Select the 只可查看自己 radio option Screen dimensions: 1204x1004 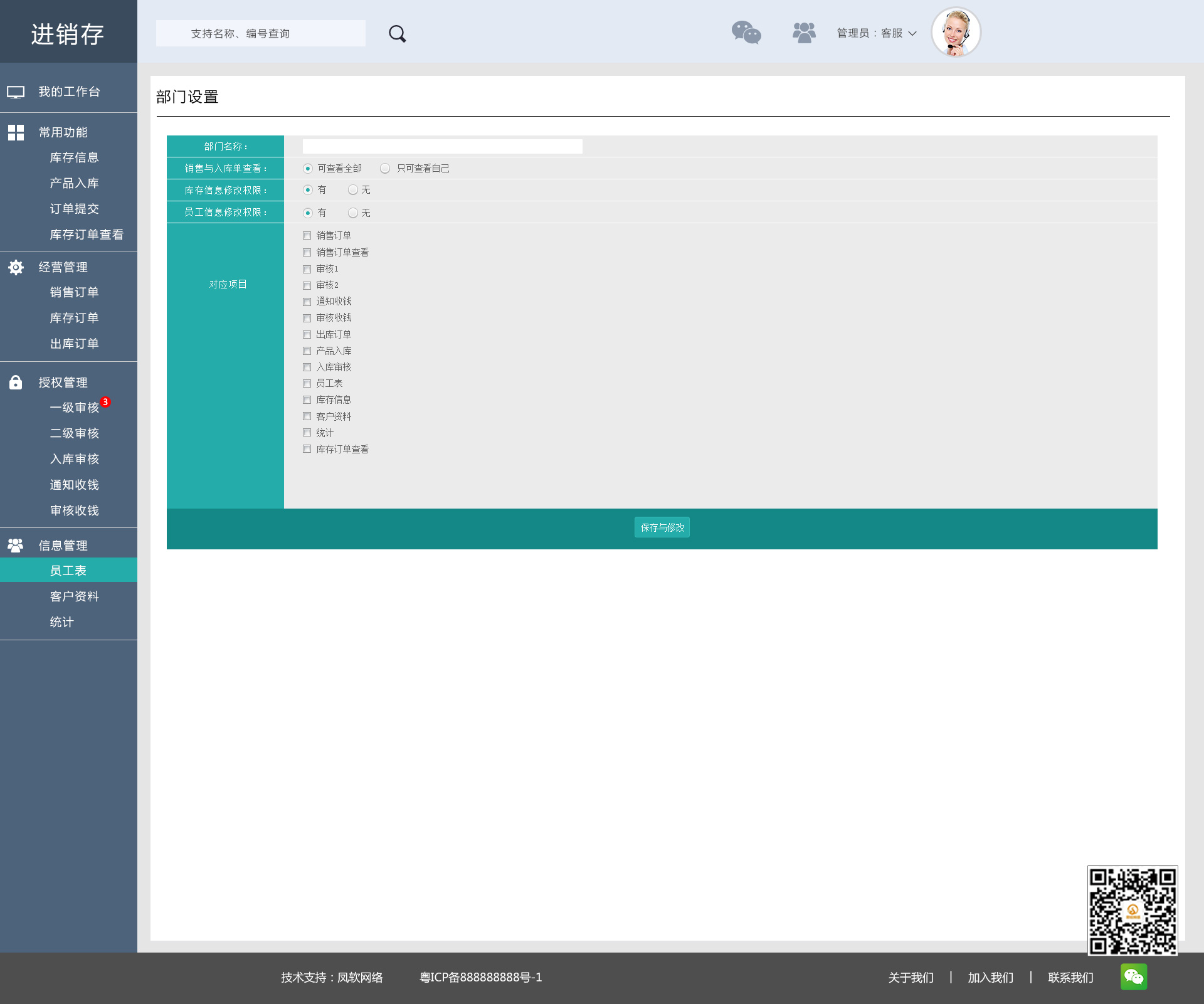point(385,169)
